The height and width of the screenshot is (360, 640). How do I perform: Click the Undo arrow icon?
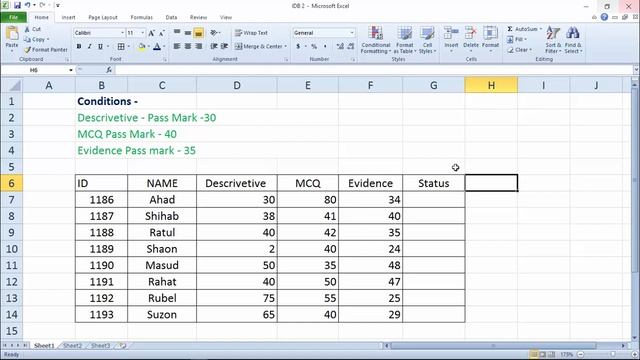28,5
